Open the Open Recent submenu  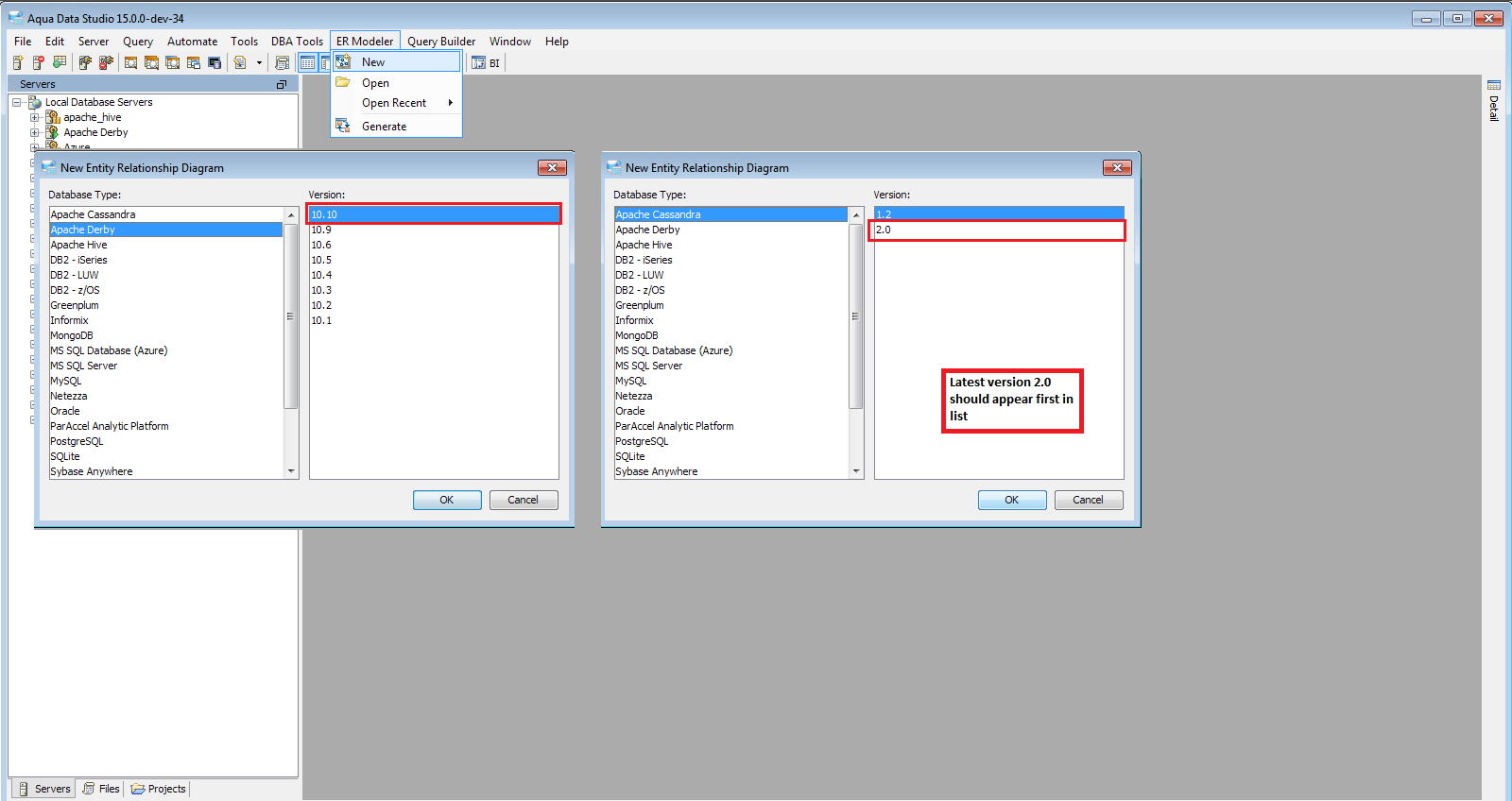[396, 103]
